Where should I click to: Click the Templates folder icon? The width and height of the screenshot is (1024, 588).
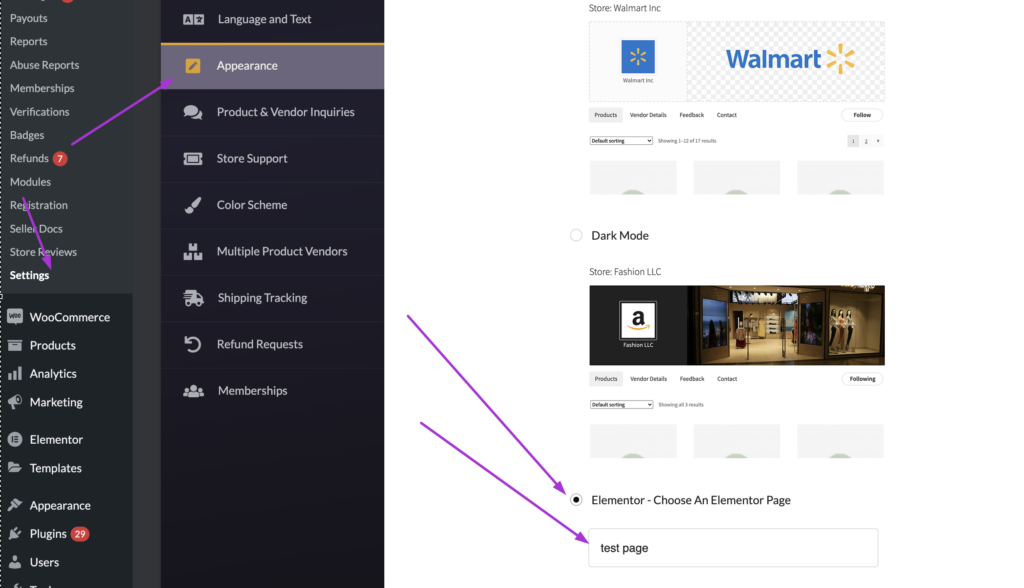15,468
